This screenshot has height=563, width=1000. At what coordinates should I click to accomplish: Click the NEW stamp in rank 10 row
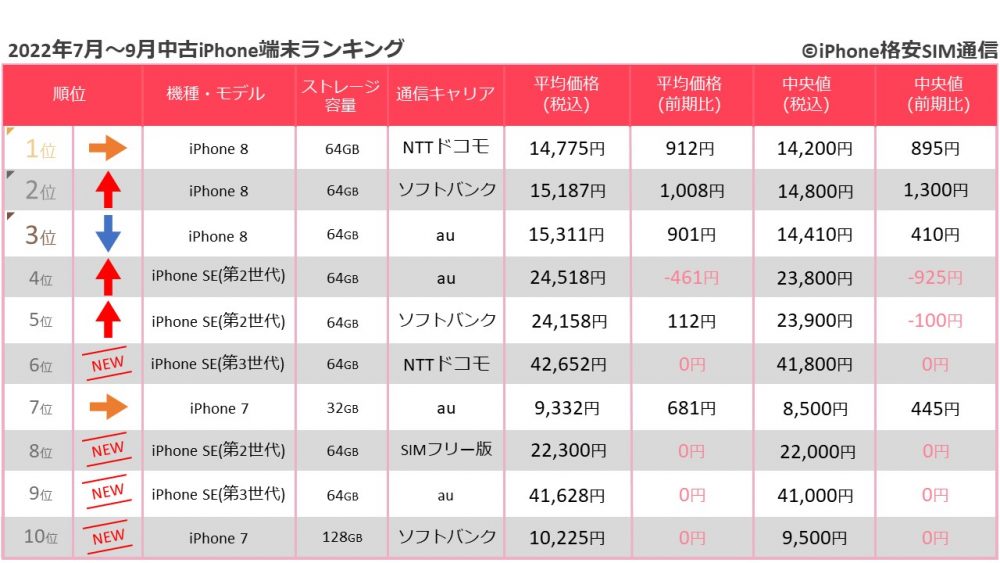[108, 537]
